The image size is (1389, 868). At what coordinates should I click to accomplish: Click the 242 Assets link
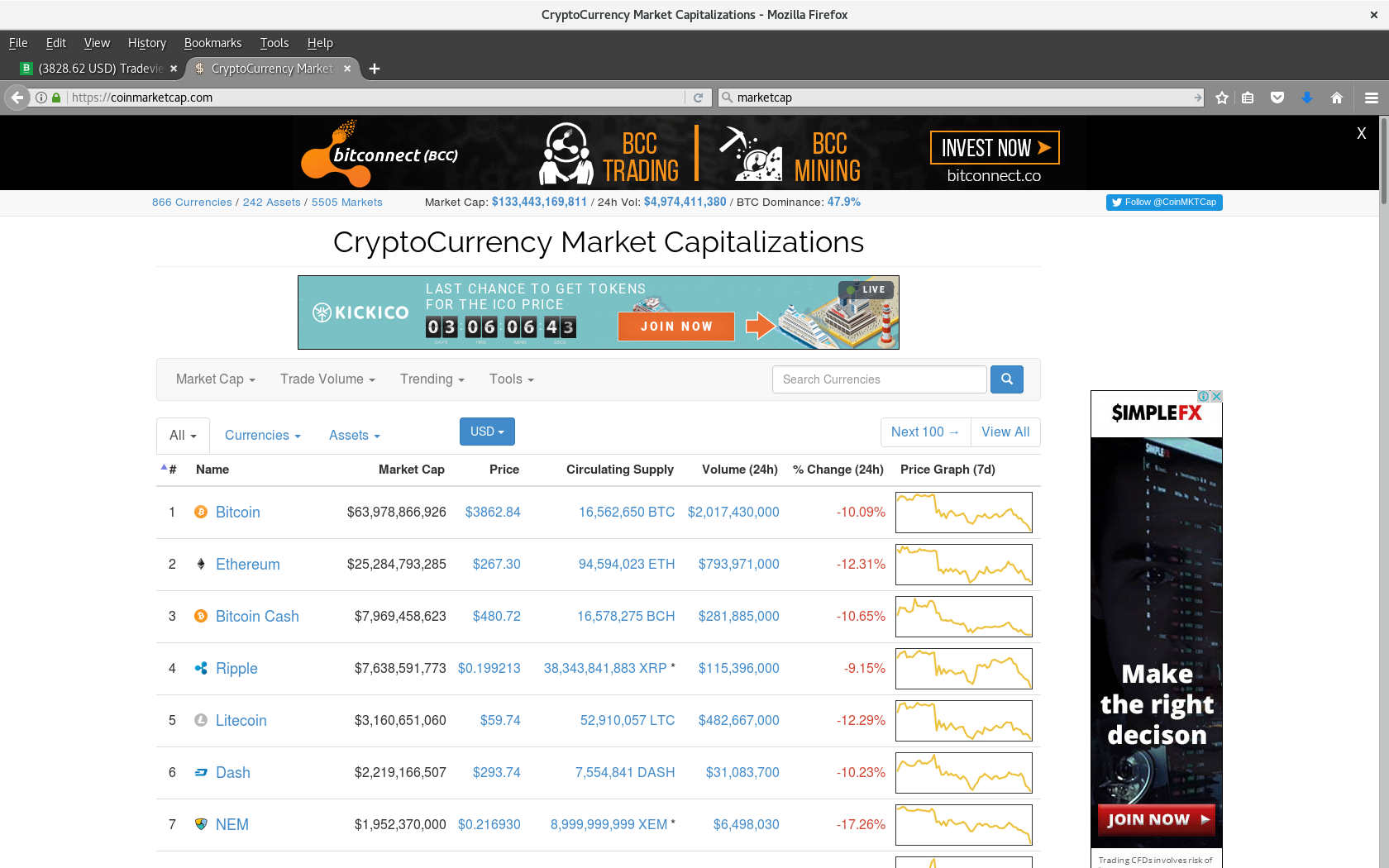click(271, 203)
